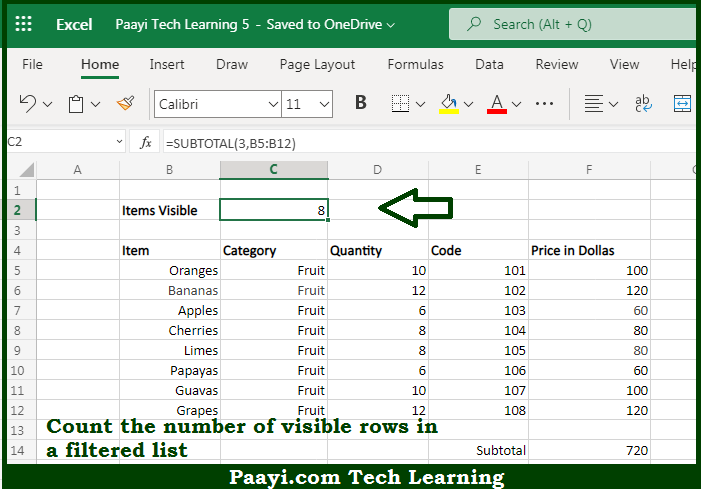The image size is (701, 489).
Task: Open the More options ellipsis
Action: click(544, 104)
